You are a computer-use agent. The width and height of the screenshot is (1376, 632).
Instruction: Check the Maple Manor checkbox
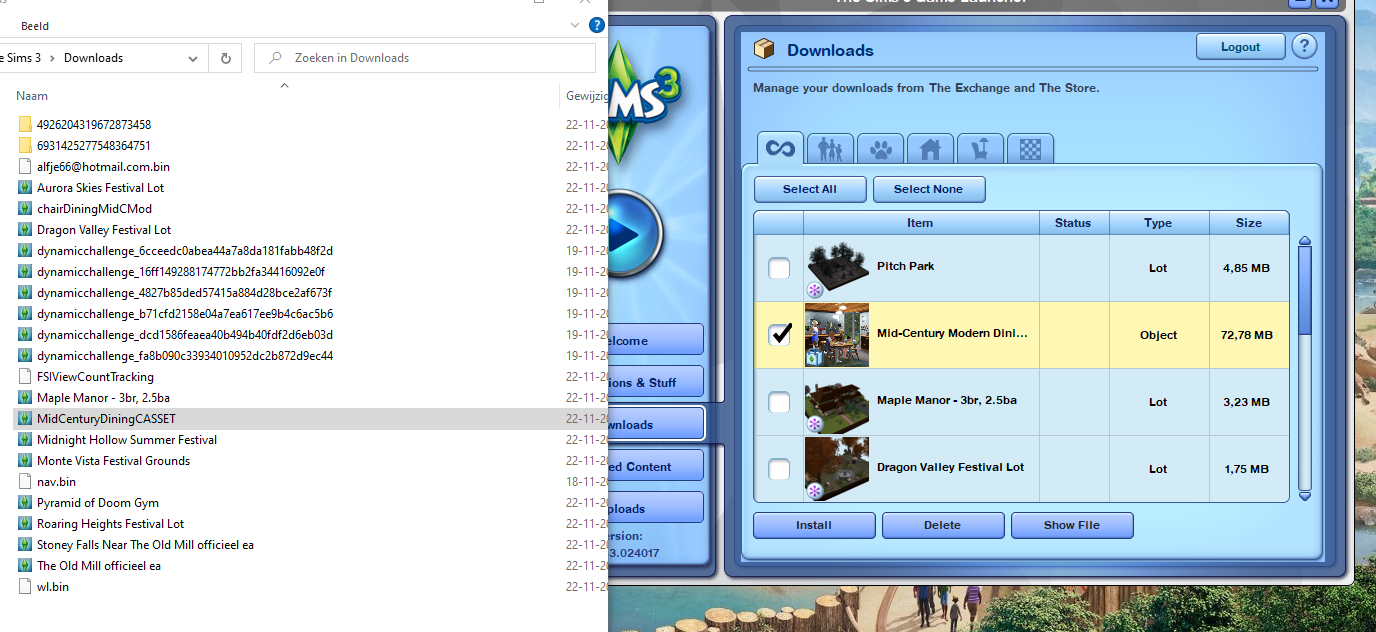tap(779, 402)
